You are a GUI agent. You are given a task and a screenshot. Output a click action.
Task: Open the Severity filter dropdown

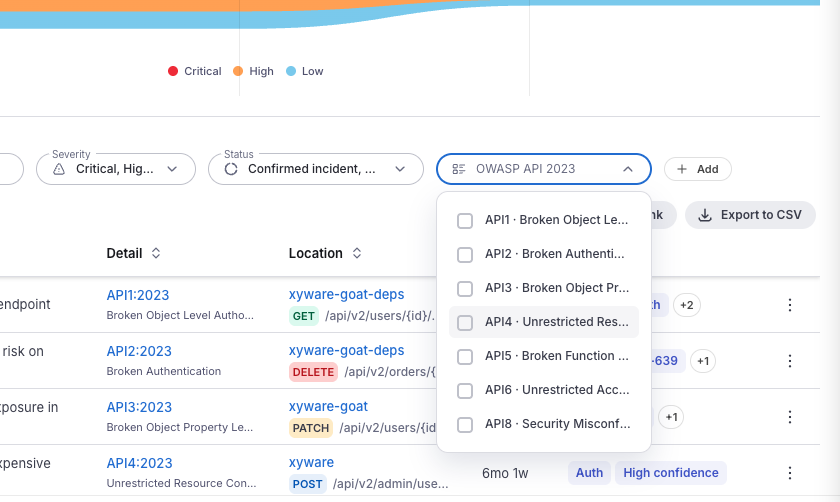click(x=116, y=169)
